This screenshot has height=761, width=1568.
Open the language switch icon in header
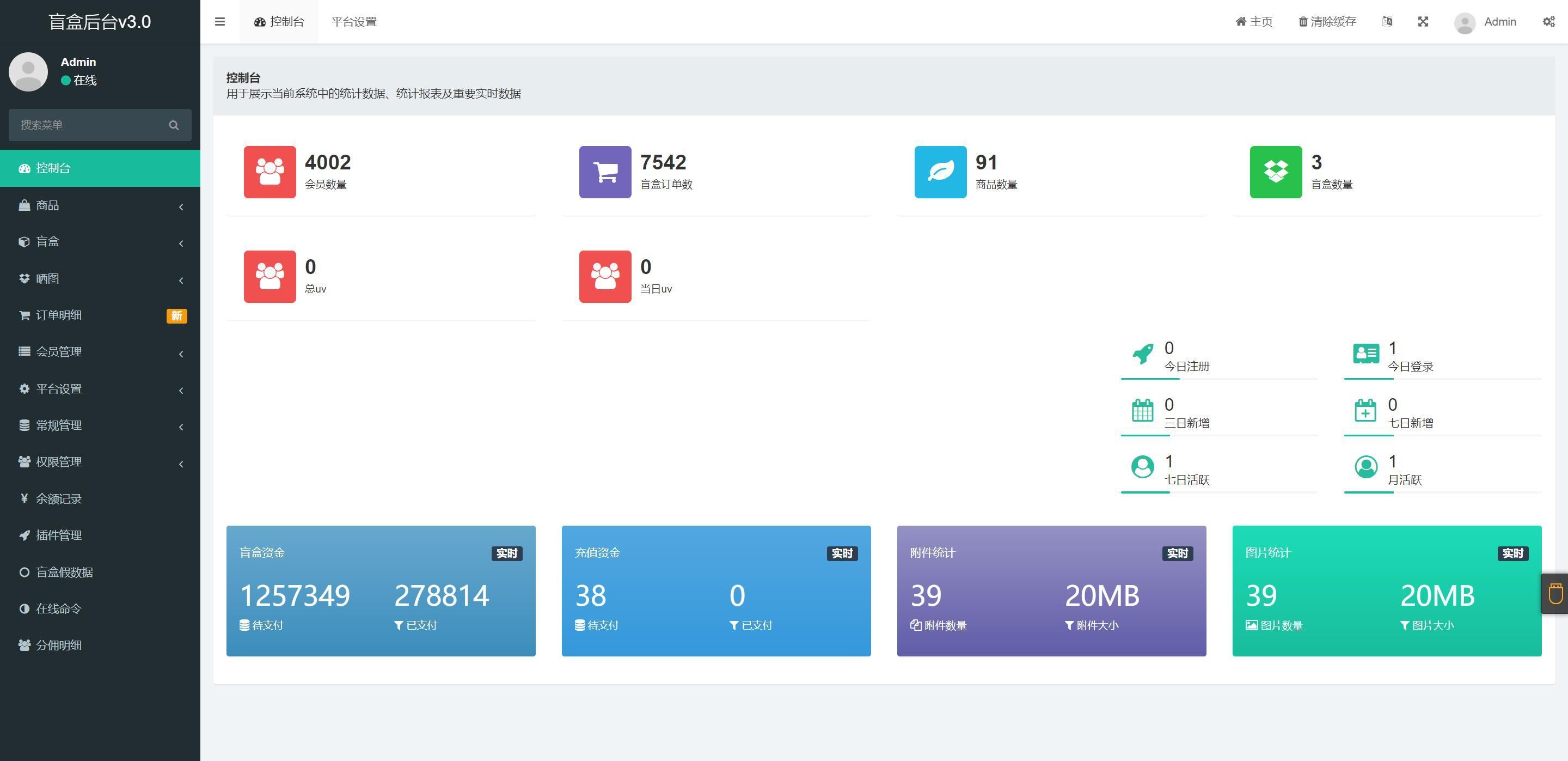click(1387, 22)
